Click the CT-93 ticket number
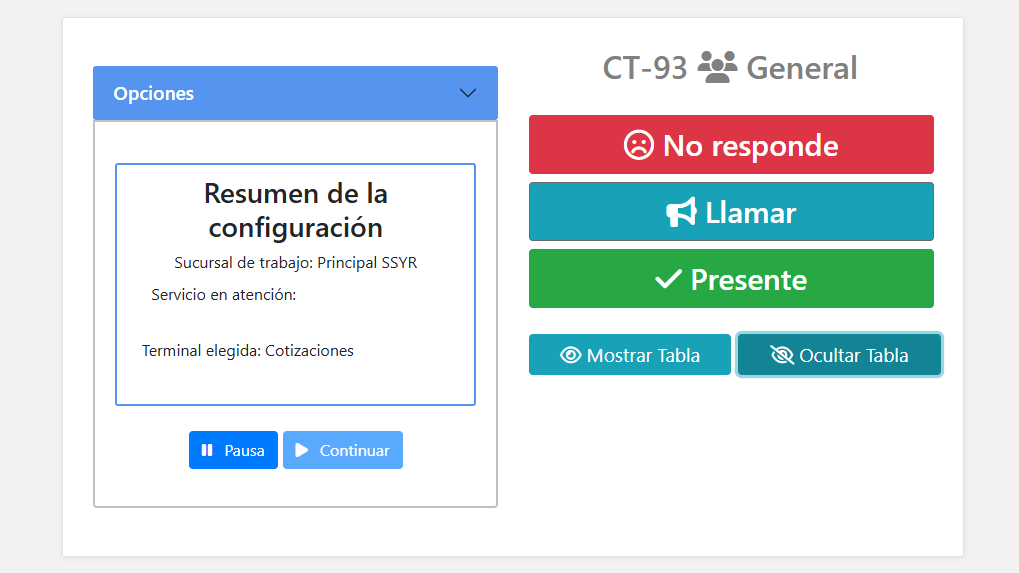 tap(645, 68)
